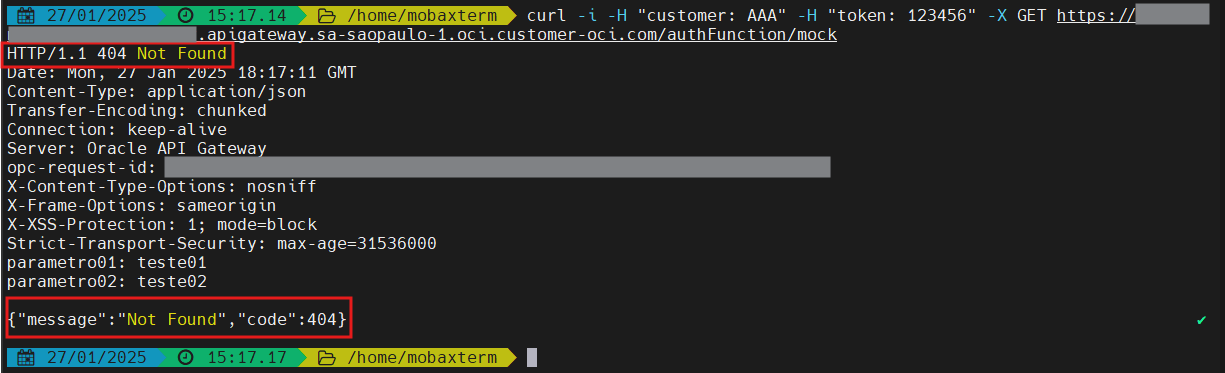Screen dimensions: 1225x373
Task: Click the Strict-Transport-Security header line
Action: 221,244
